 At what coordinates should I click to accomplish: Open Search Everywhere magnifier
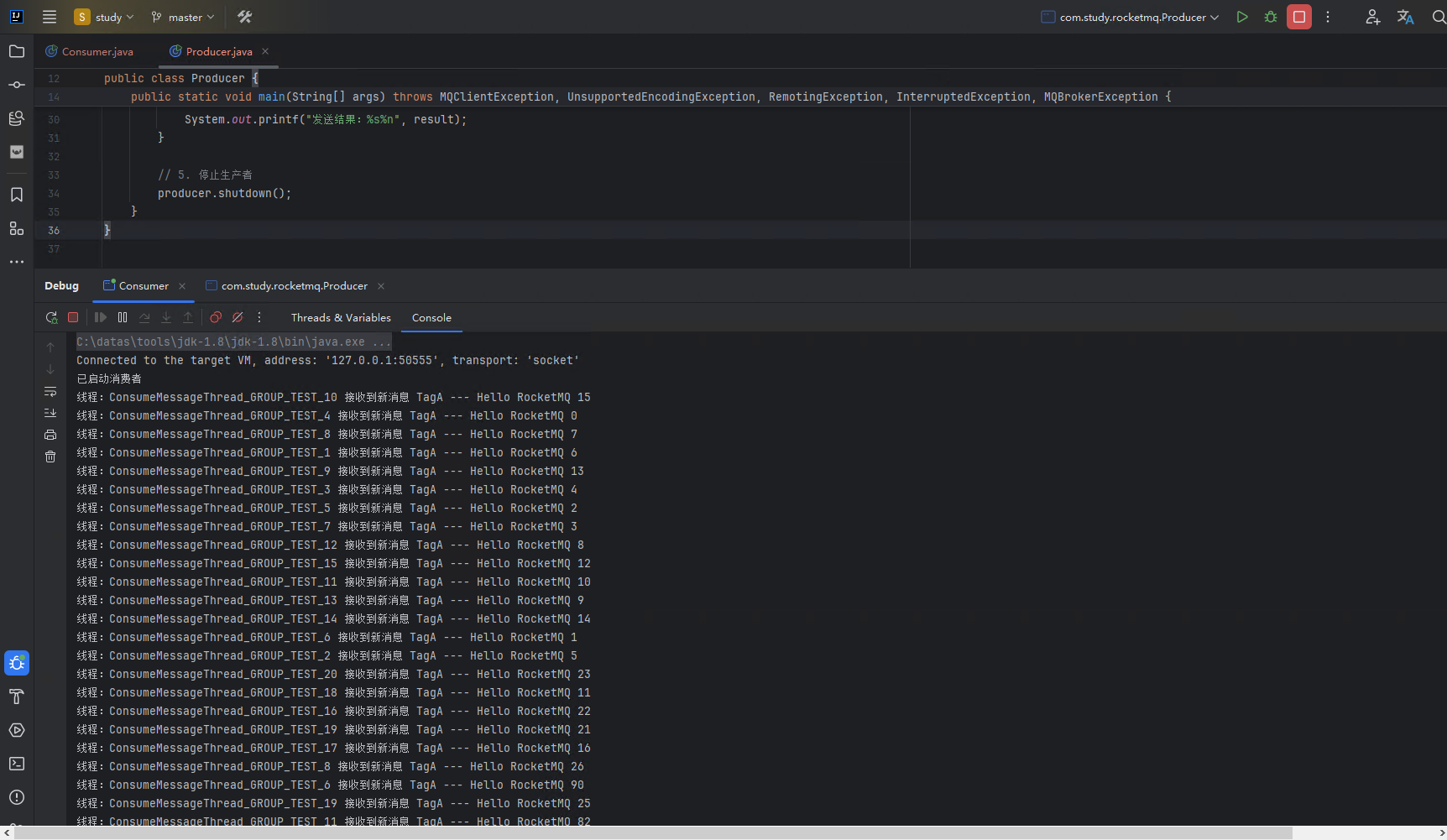pyautogui.click(x=1439, y=17)
